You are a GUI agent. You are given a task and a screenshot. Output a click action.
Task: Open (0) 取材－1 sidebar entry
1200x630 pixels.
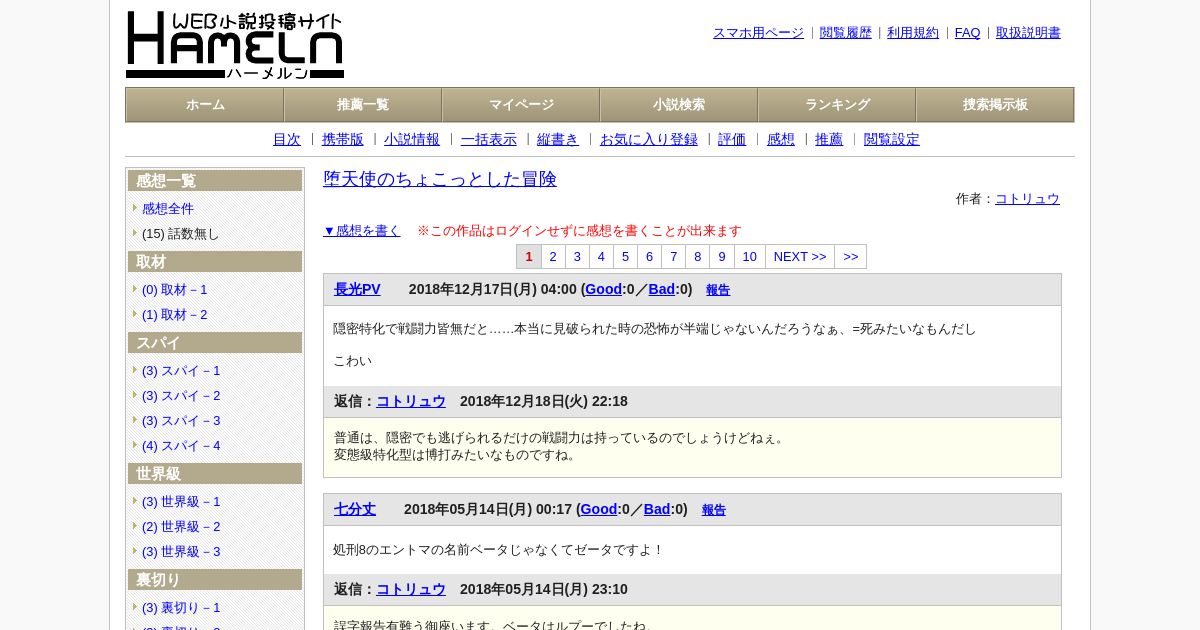[x=174, y=290]
